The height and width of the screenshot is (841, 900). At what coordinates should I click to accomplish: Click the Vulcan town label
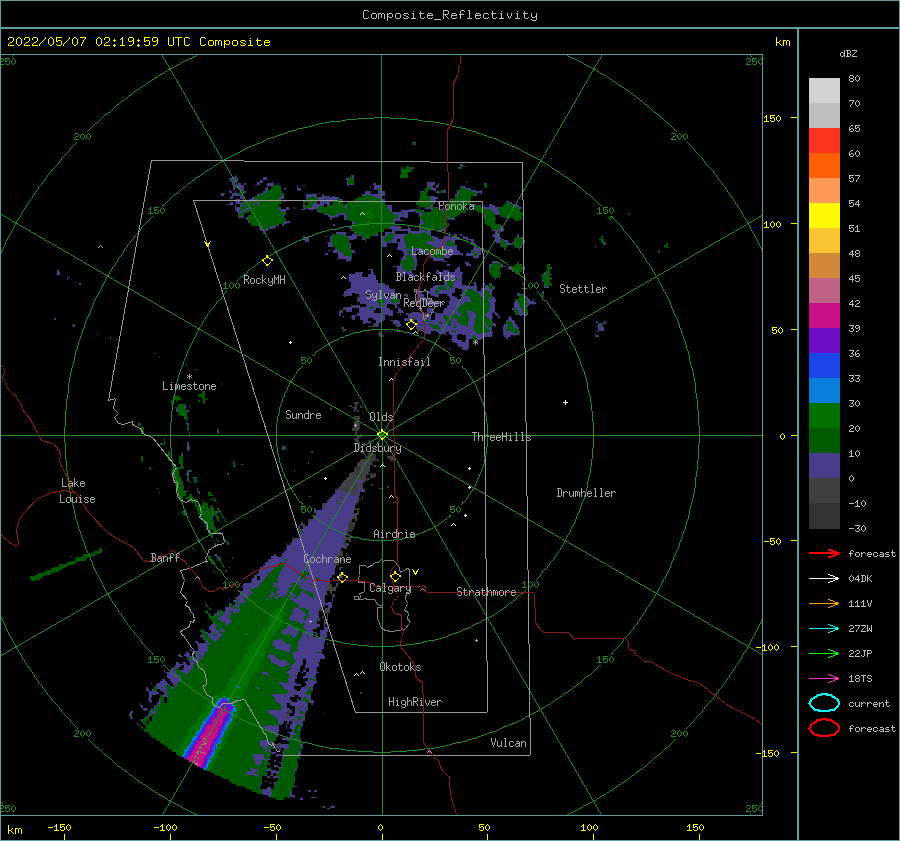coord(508,743)
